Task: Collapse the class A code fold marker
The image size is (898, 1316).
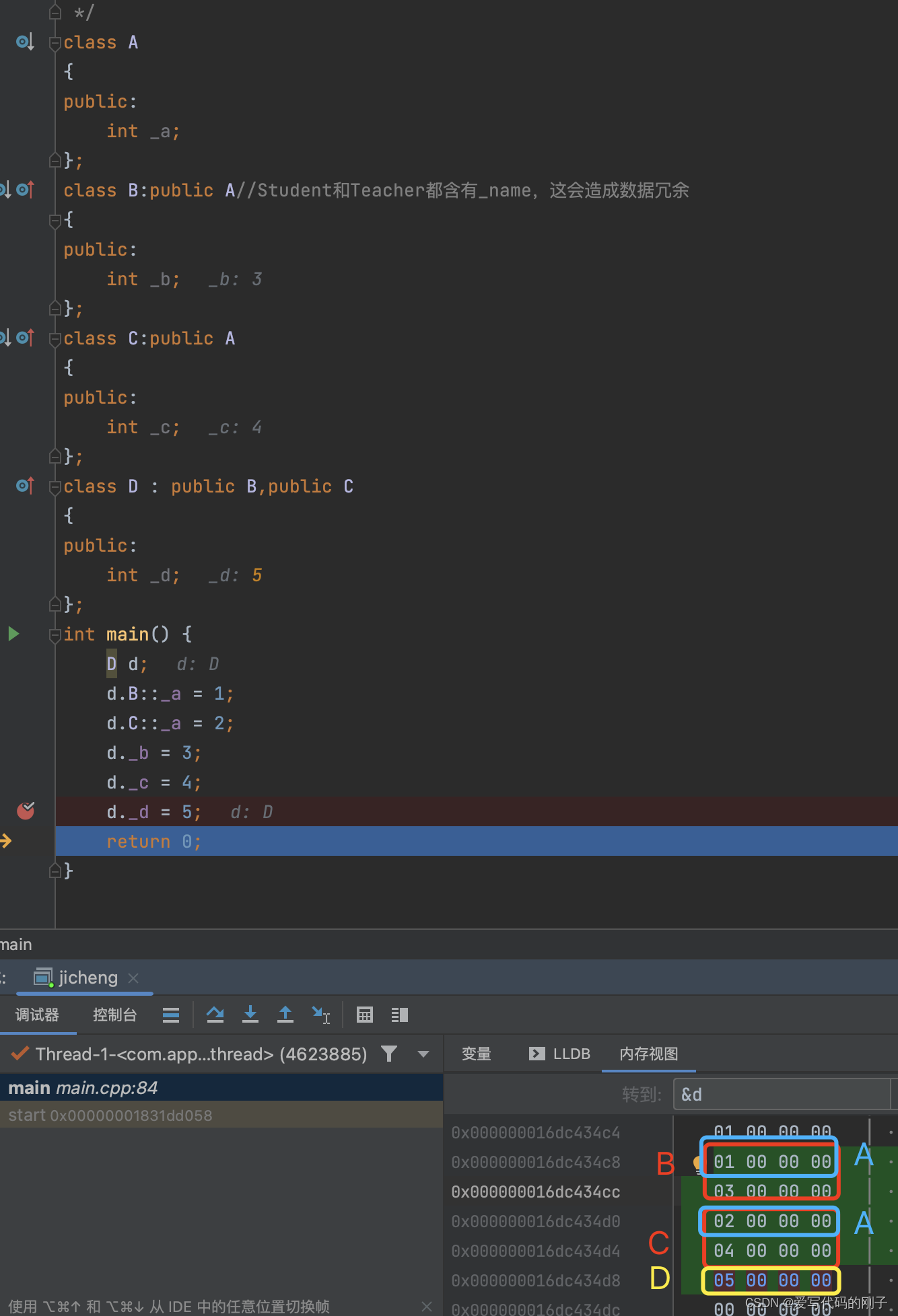Action: click(x=55, y=43)
